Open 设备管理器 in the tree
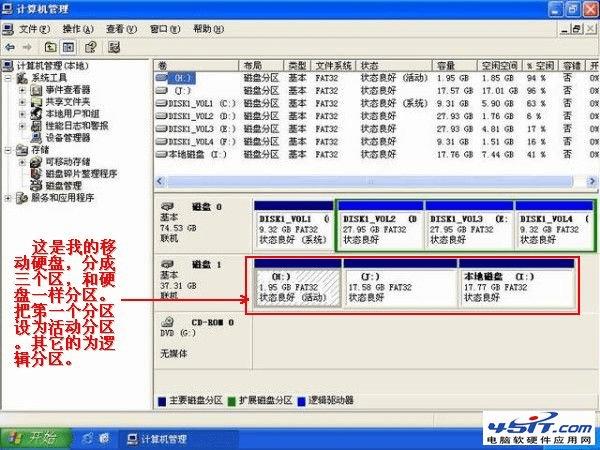Screen dimensions: 600x450 [68, 138]
